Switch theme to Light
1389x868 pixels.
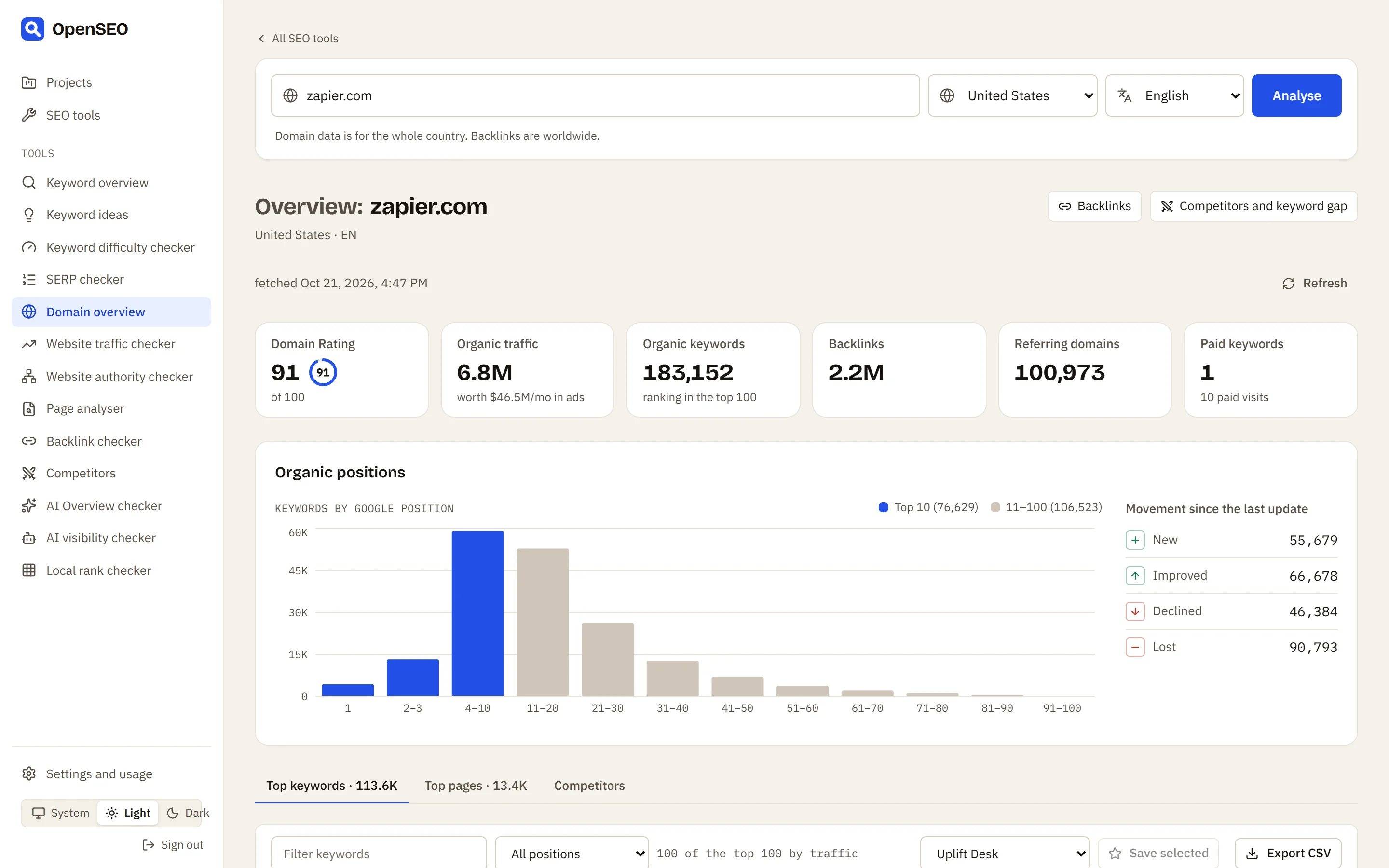tap(128, 813)
